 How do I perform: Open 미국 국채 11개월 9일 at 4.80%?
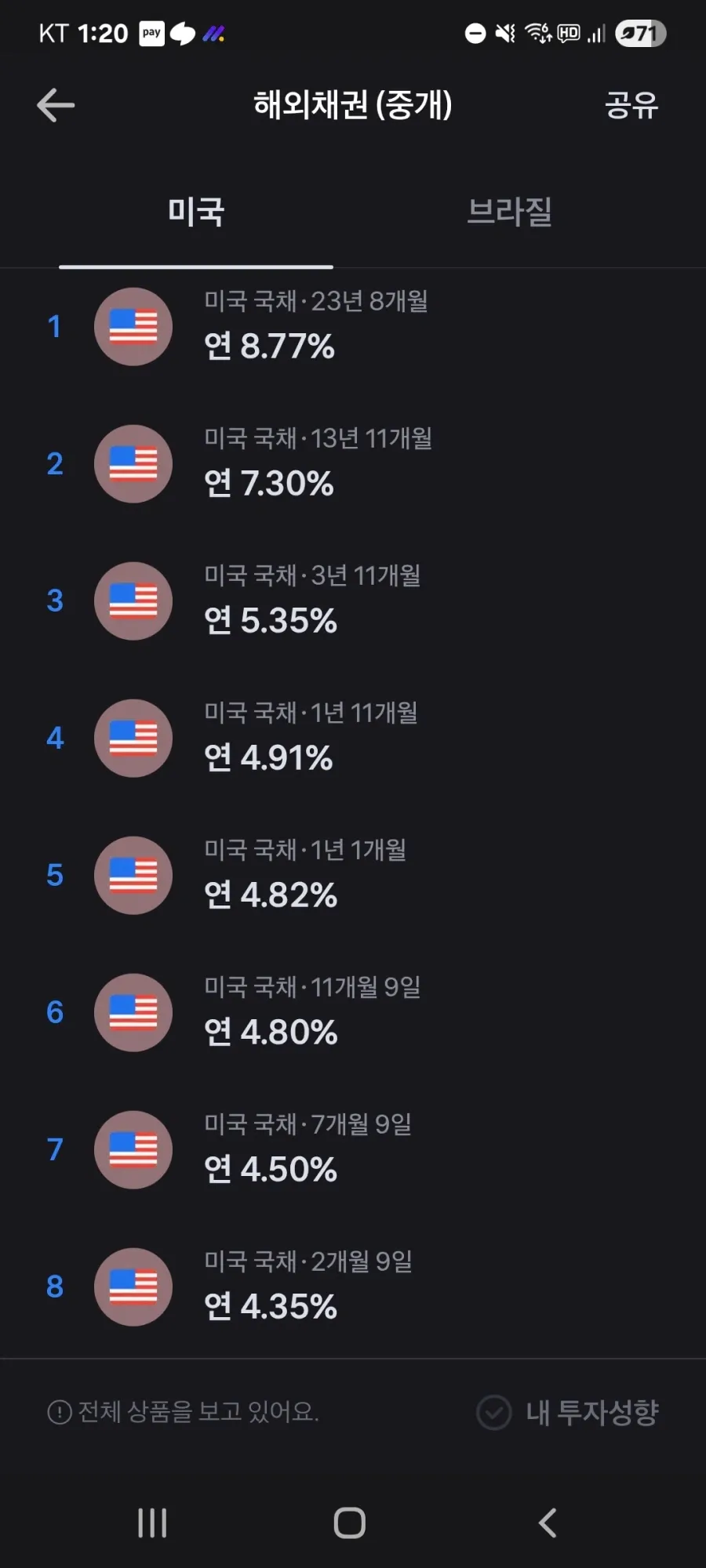[353, 1013]
